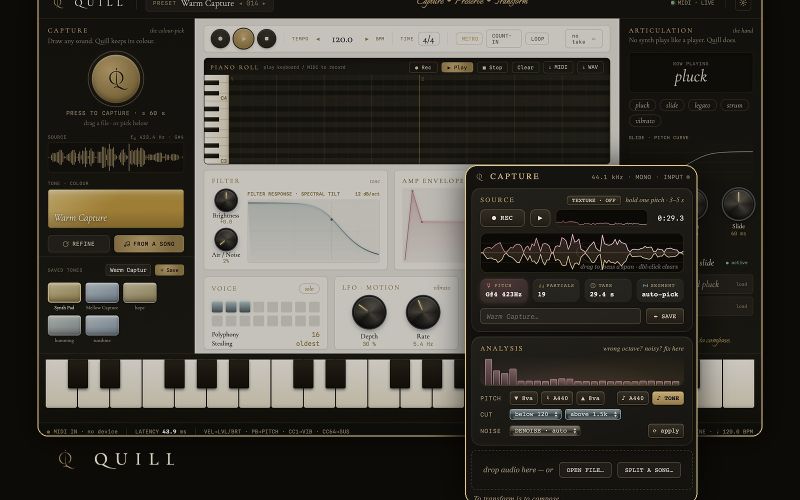Open the 'above 1.5k' cut dropdown
The image size is (800, 500).
(593, 414)
